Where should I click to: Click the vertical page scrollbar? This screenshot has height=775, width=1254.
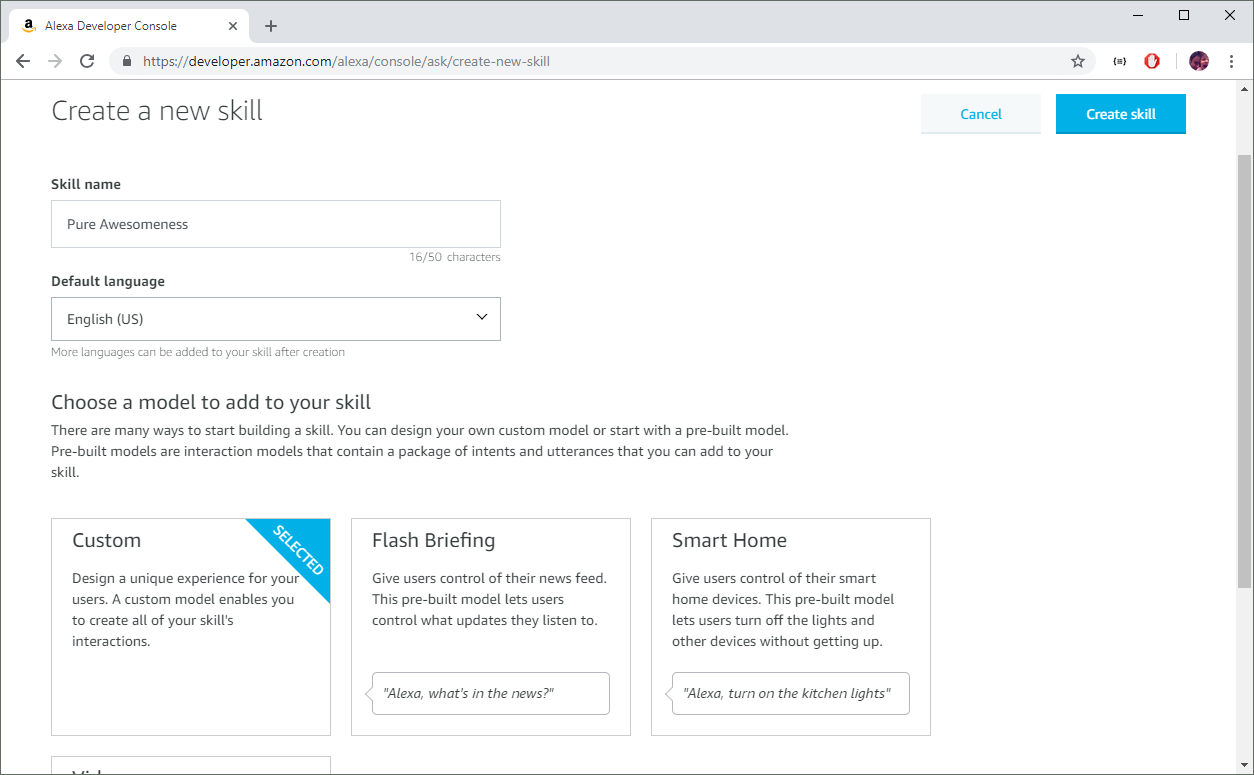[1244, 370]
